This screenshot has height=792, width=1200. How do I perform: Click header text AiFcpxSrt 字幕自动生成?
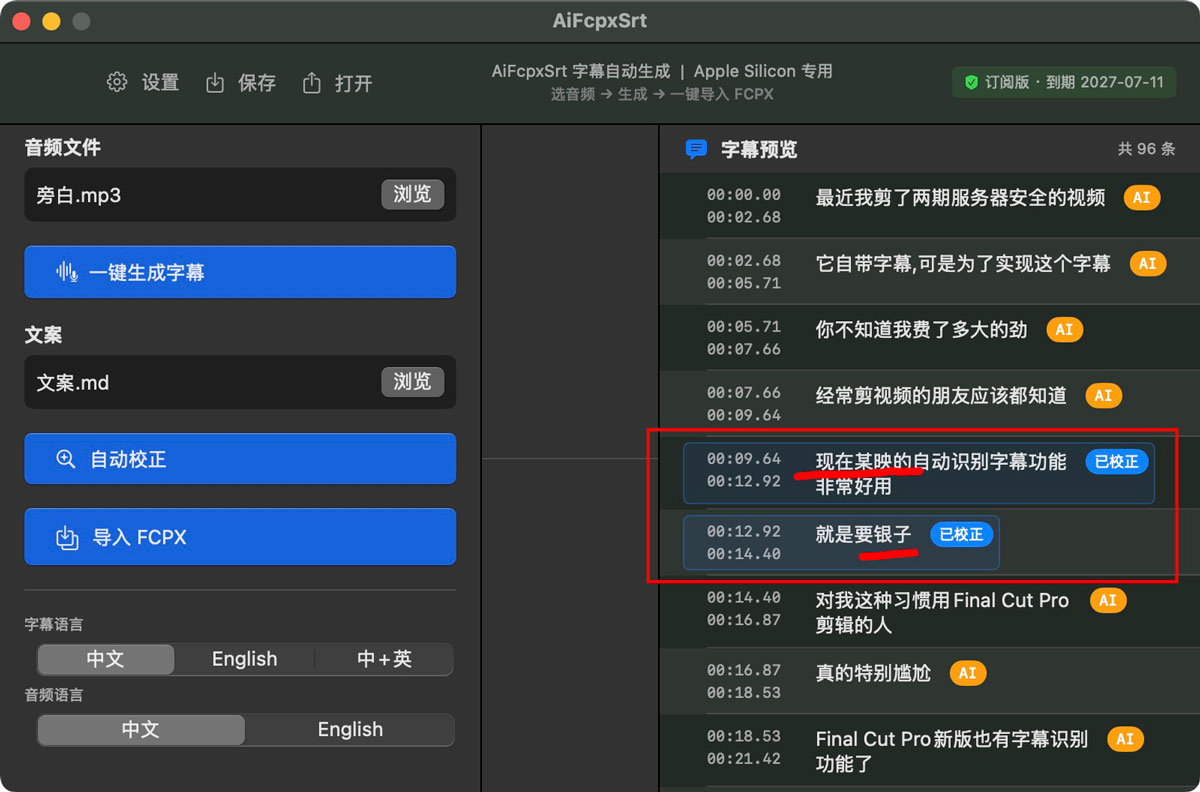coord(581,71)
